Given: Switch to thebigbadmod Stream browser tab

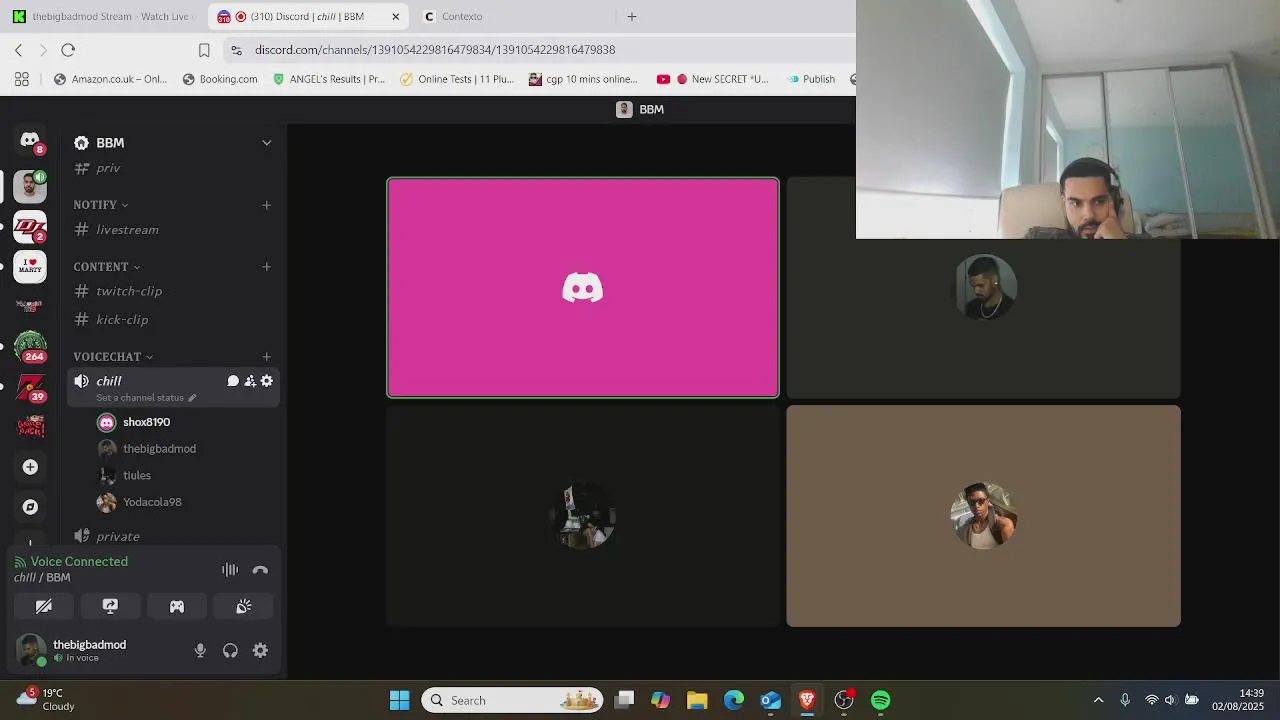Looking at the screenshot, I should coord(104,16).
